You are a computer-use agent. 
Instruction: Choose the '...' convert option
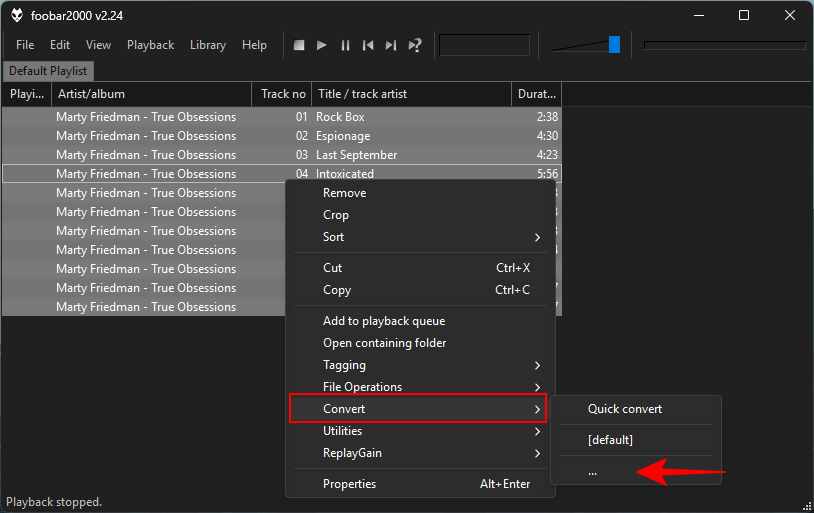pyautogui.click(x=593, y=472)
